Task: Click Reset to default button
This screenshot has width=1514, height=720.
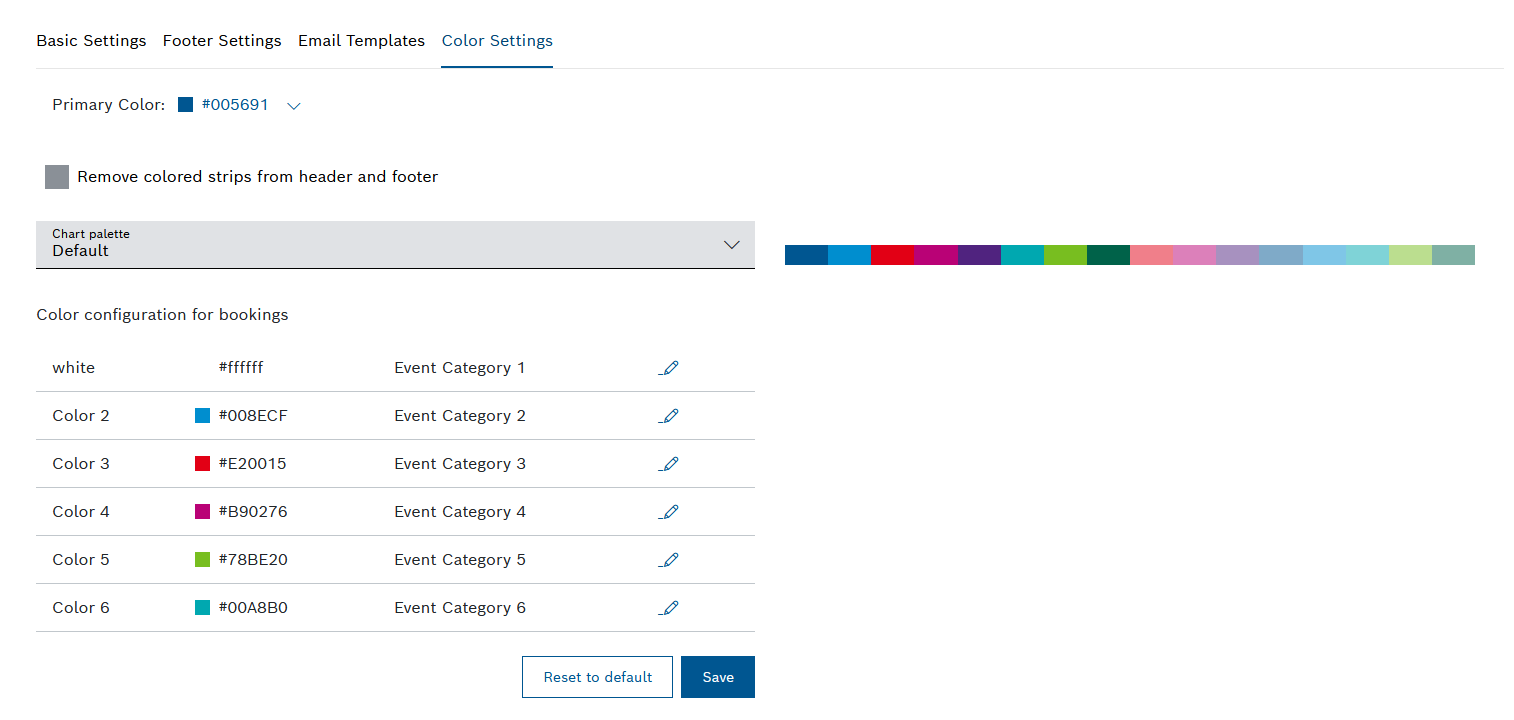Action: point(597,677)
